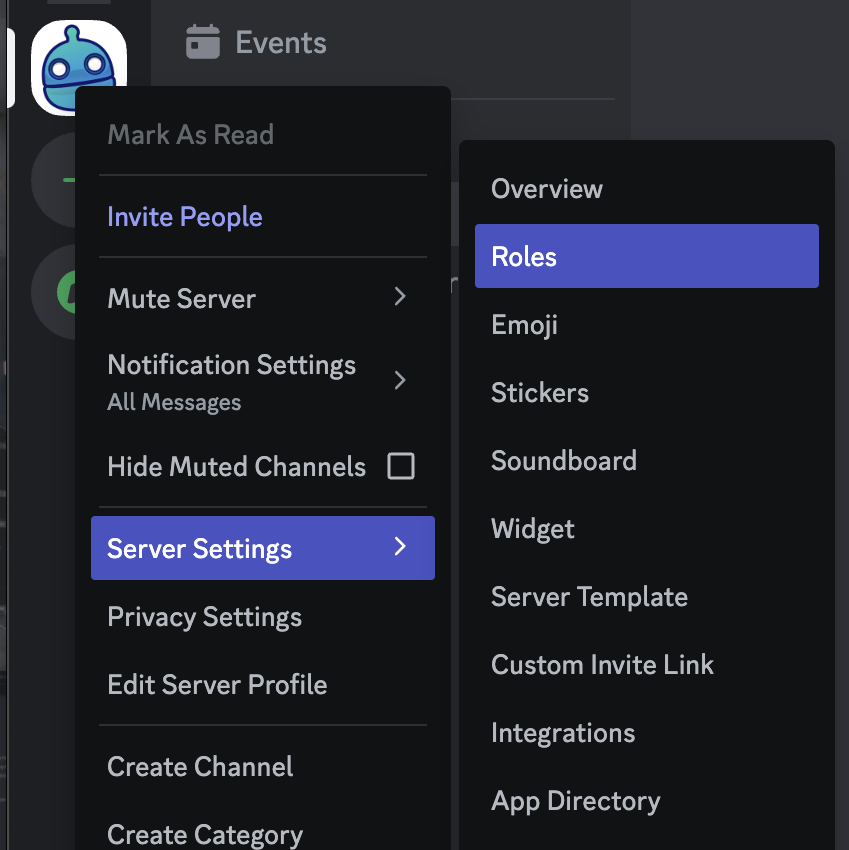The width and height of the screenshot is (849, 850).
Task: Go to Stickers settings
Action: [x=647, y=392]
